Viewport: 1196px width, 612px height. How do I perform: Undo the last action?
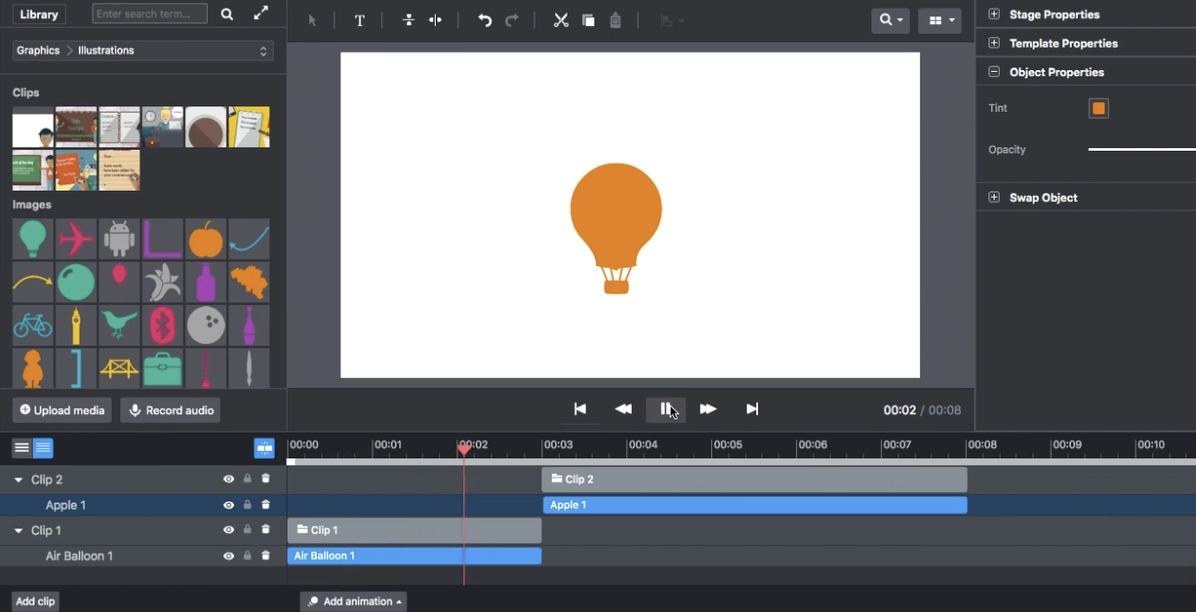[x=484, y=21]
